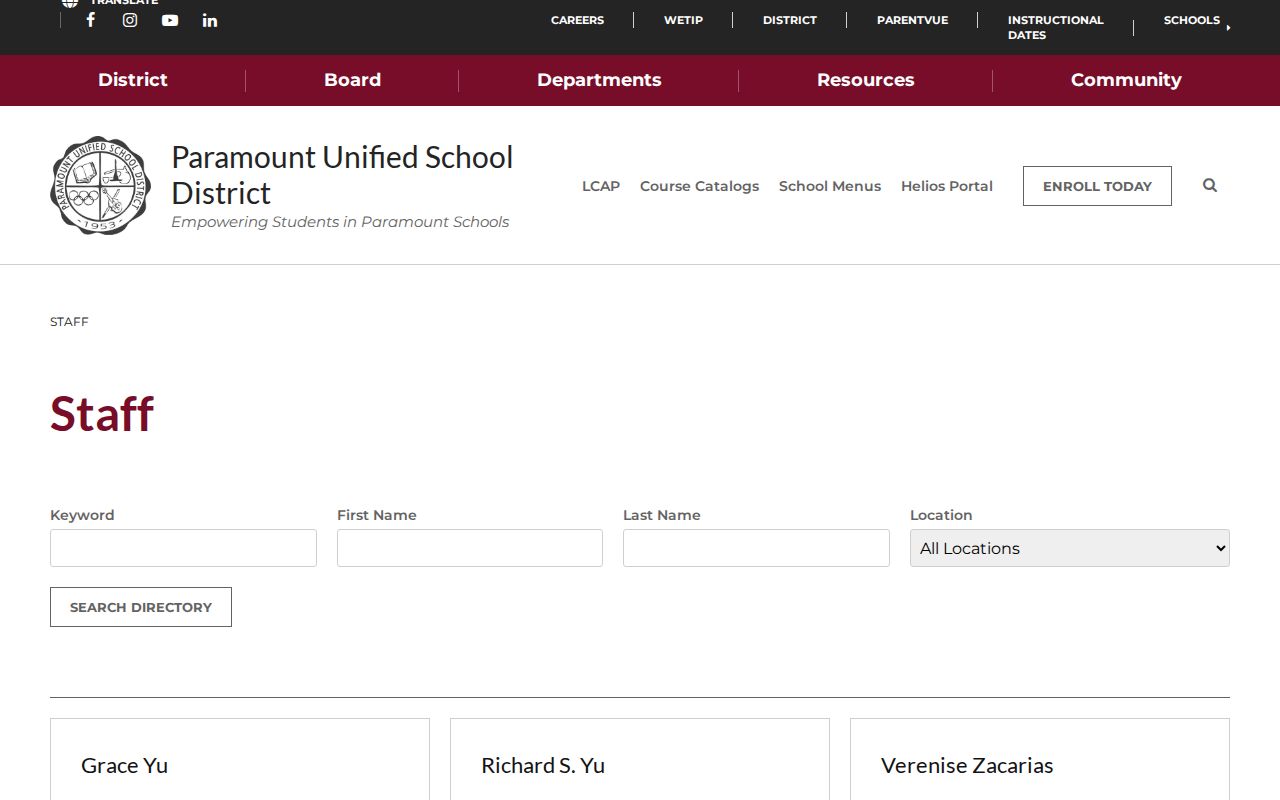This screenshot has height=800, width=1280.
Task: Focus the Keyword input field
Action: [183, 548]
